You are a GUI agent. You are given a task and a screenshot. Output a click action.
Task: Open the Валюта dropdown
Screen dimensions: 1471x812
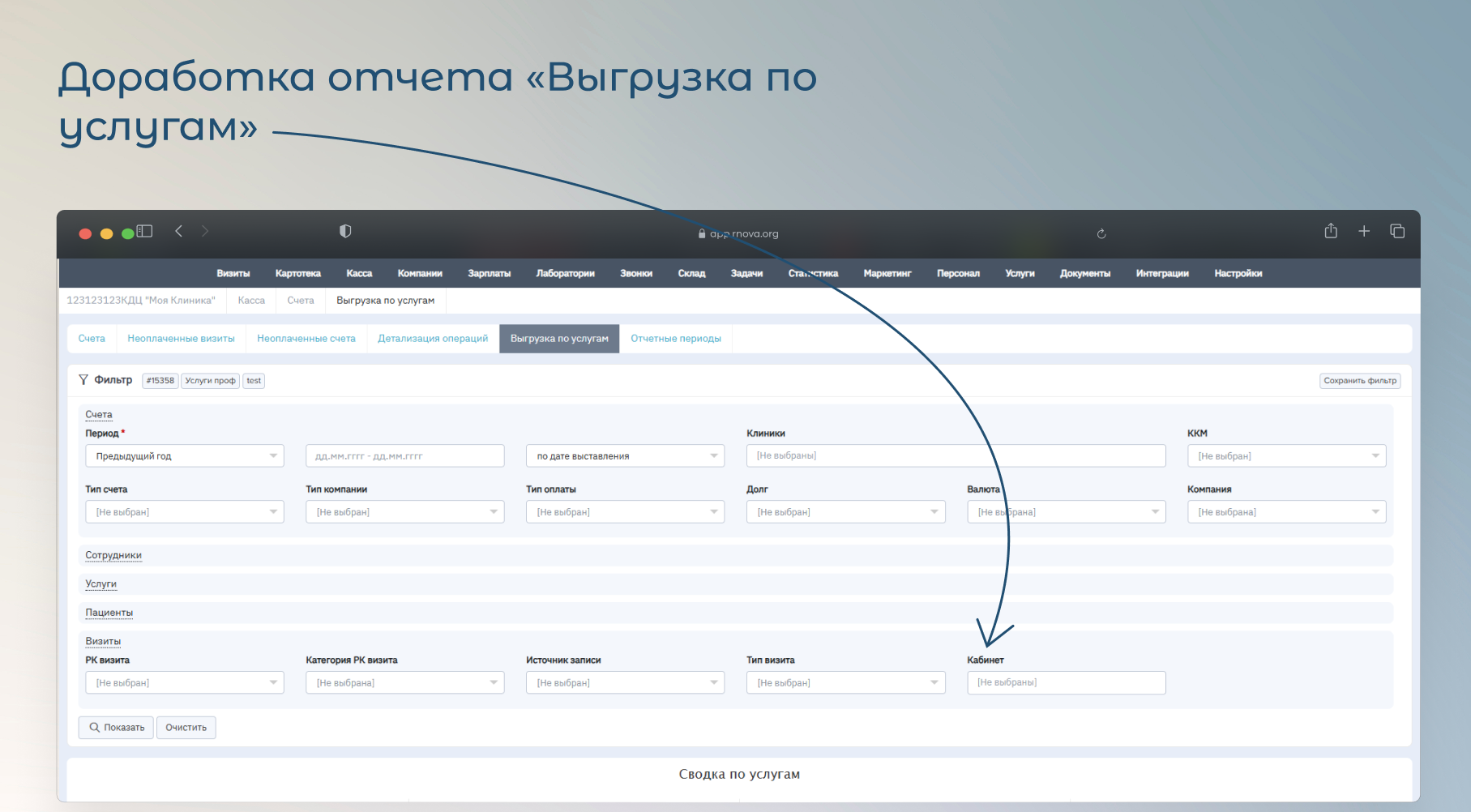(x=1066, y=512)
